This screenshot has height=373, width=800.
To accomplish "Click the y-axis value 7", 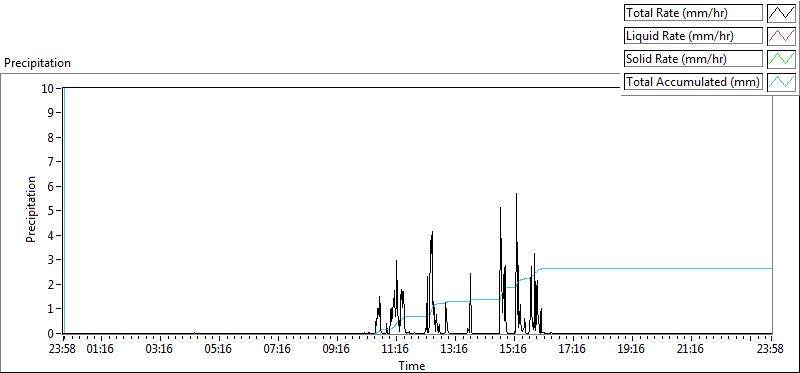I will [x=51, y=162].
